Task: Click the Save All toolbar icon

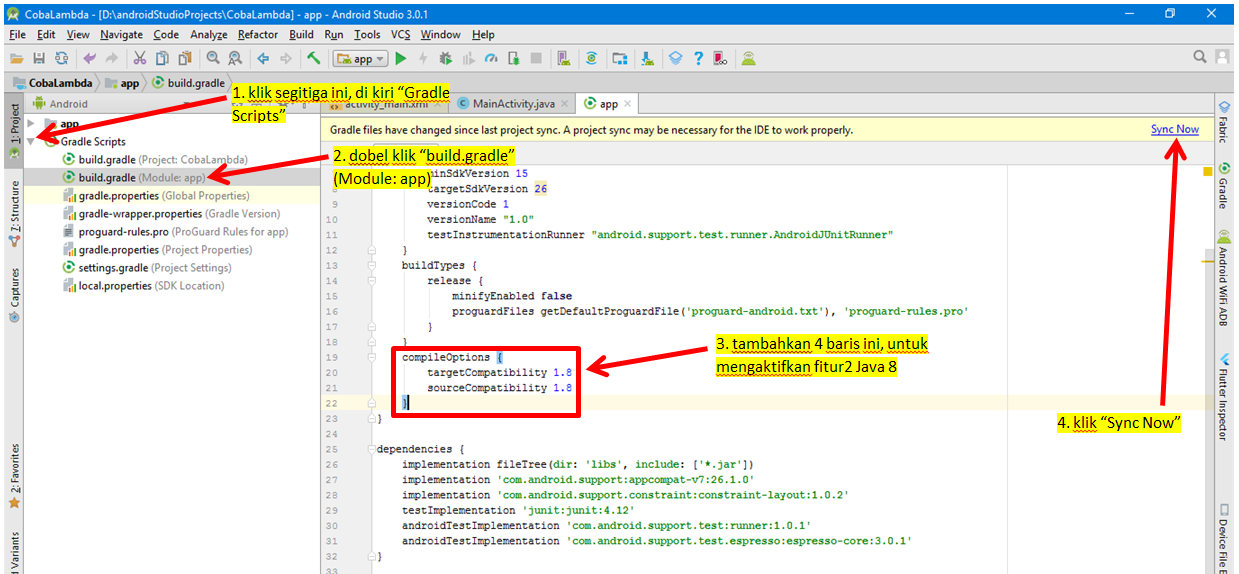Action: pyautogui.click(x=39, y=59)
